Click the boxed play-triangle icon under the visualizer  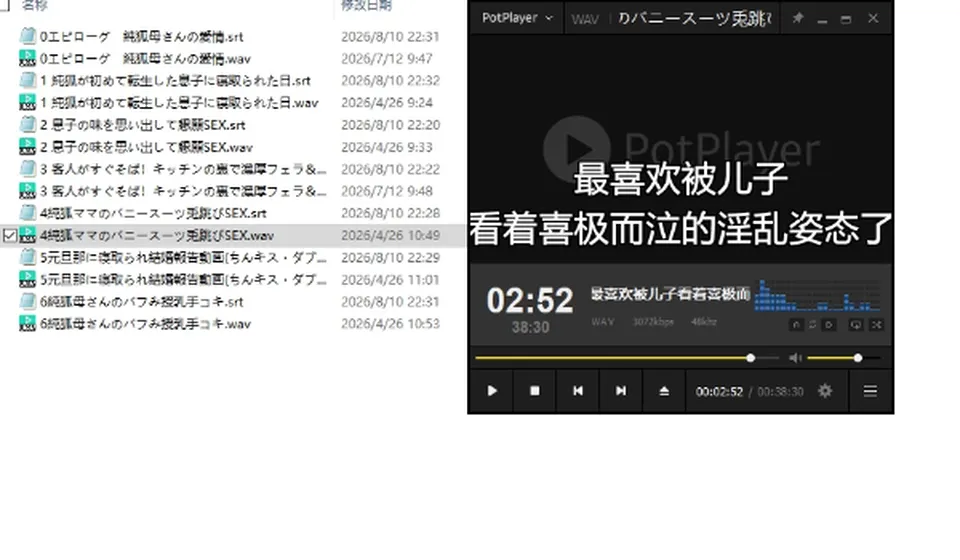[829, 324]
